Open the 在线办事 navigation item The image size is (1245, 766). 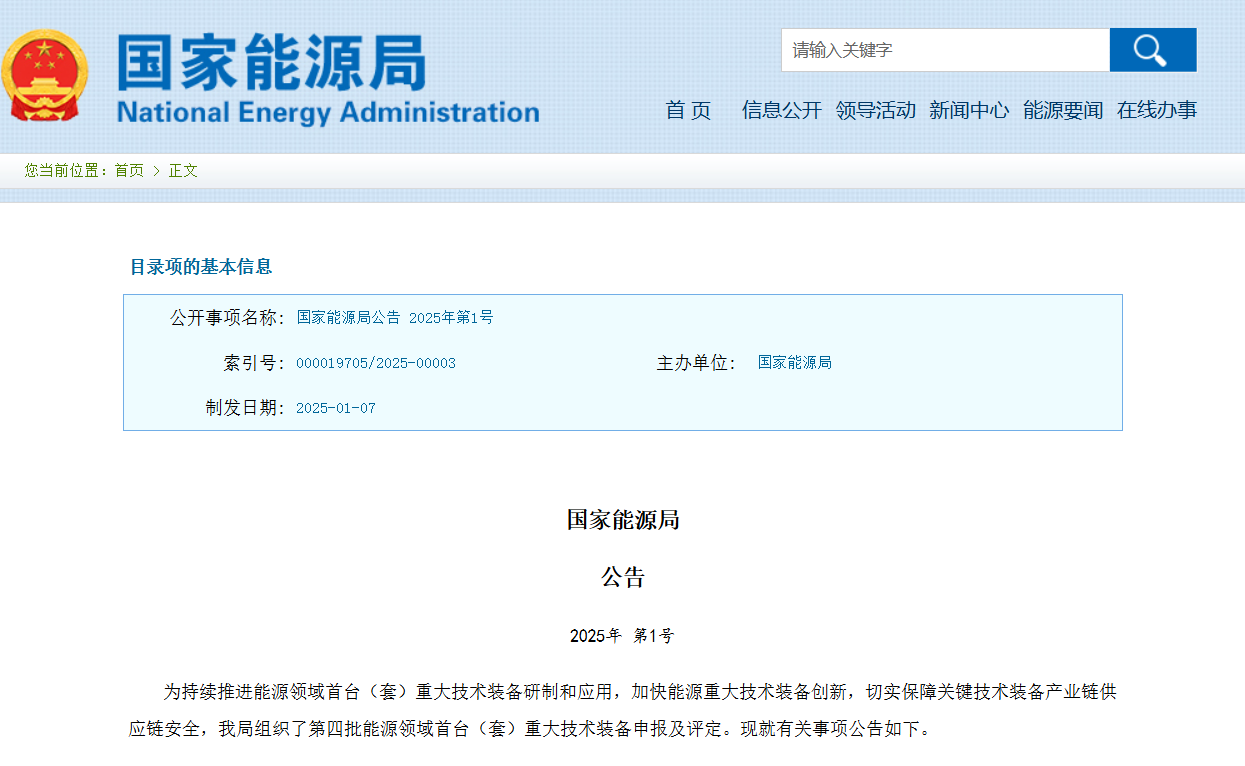tap(1157, 110)
